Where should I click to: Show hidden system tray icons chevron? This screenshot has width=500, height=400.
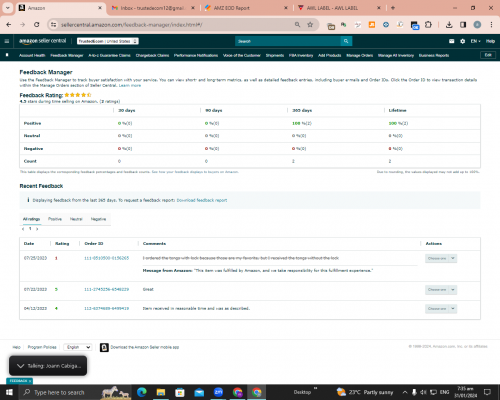click(405, 392)
